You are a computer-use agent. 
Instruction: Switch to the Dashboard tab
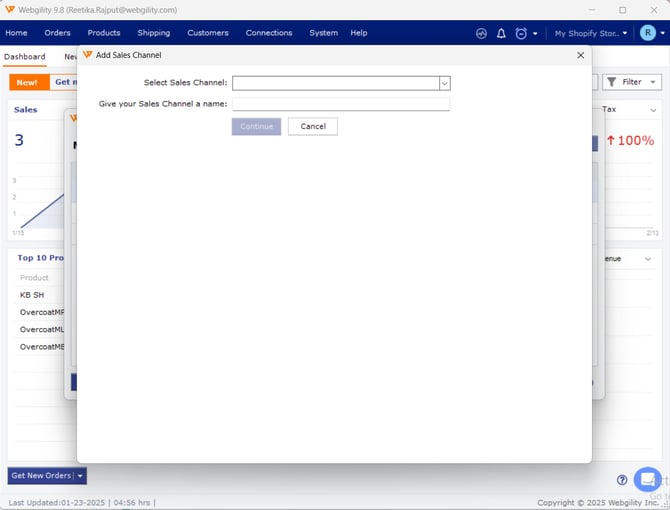tap(24, 57)
